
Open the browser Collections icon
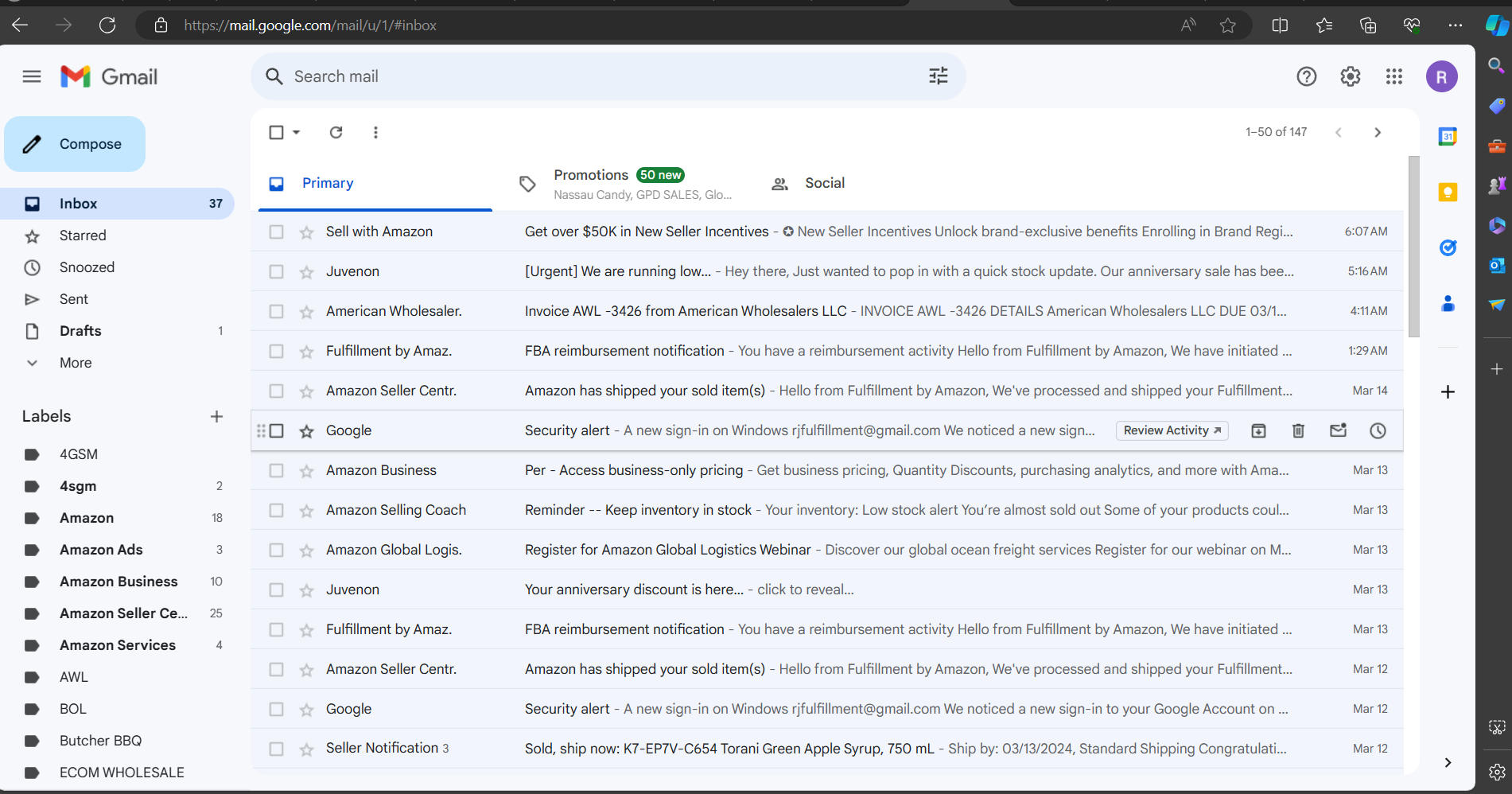(x=1368, y=25)
